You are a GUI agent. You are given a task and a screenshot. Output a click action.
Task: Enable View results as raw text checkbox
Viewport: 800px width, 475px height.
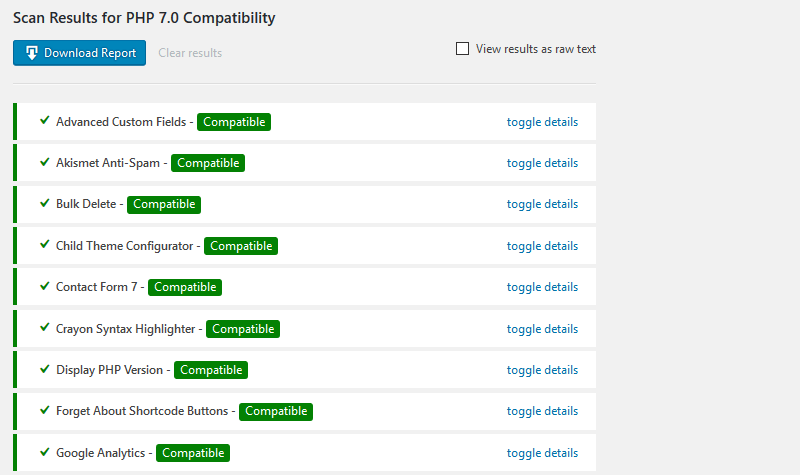point(462,48)
